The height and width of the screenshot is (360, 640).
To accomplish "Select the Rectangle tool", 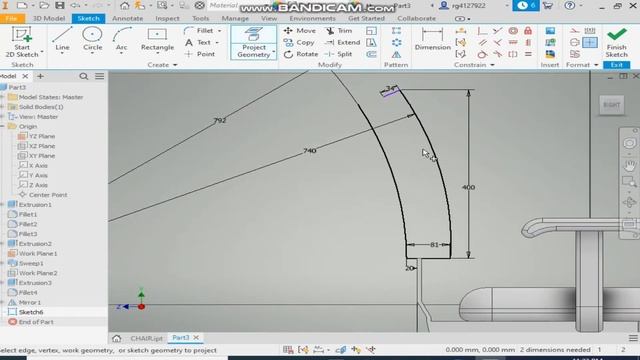I will click(x=157, y=39).
